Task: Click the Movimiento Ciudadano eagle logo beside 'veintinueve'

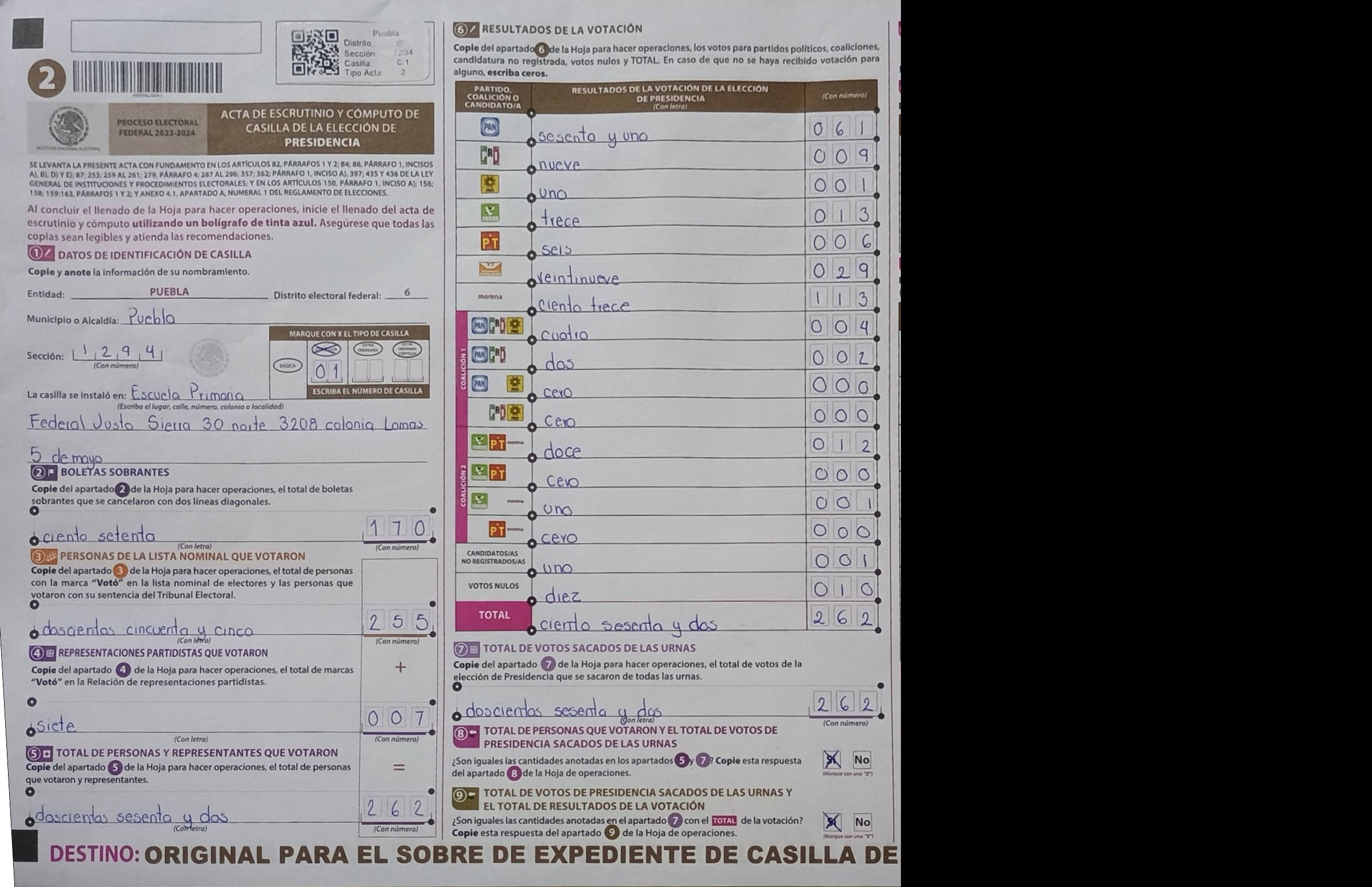Action: coord(490,270)
